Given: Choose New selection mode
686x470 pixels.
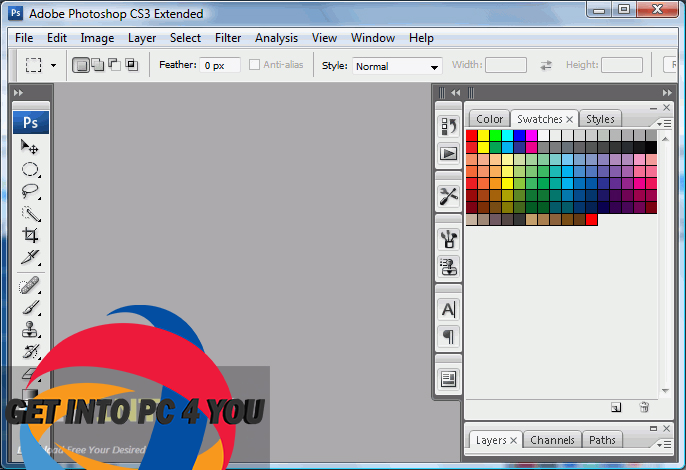Looking at the screenshot, I should point(80,66).
